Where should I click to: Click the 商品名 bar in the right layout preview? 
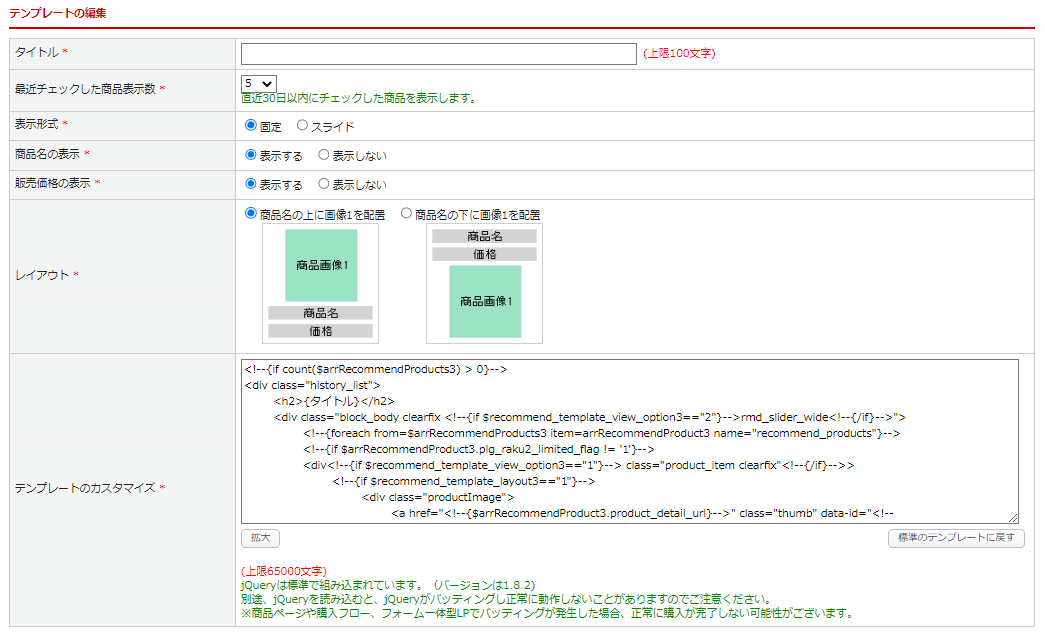point(485,236)
